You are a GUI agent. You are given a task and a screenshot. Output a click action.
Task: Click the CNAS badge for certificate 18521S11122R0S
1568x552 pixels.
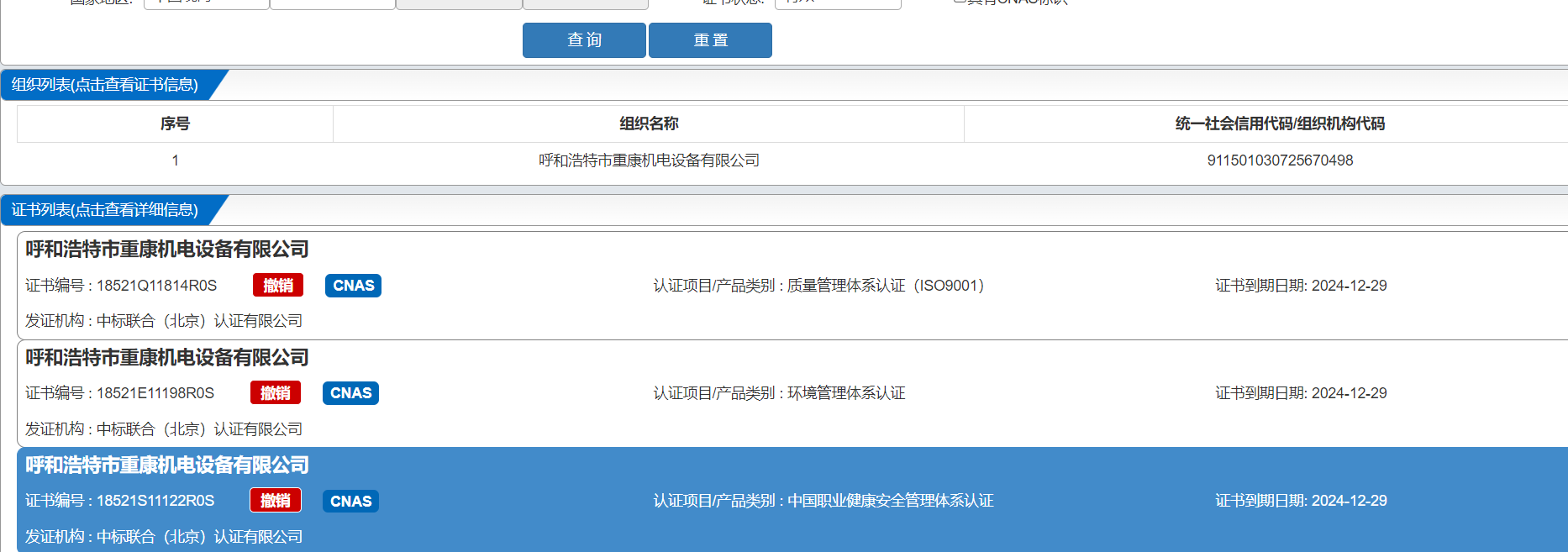click(x=350, y=501)
